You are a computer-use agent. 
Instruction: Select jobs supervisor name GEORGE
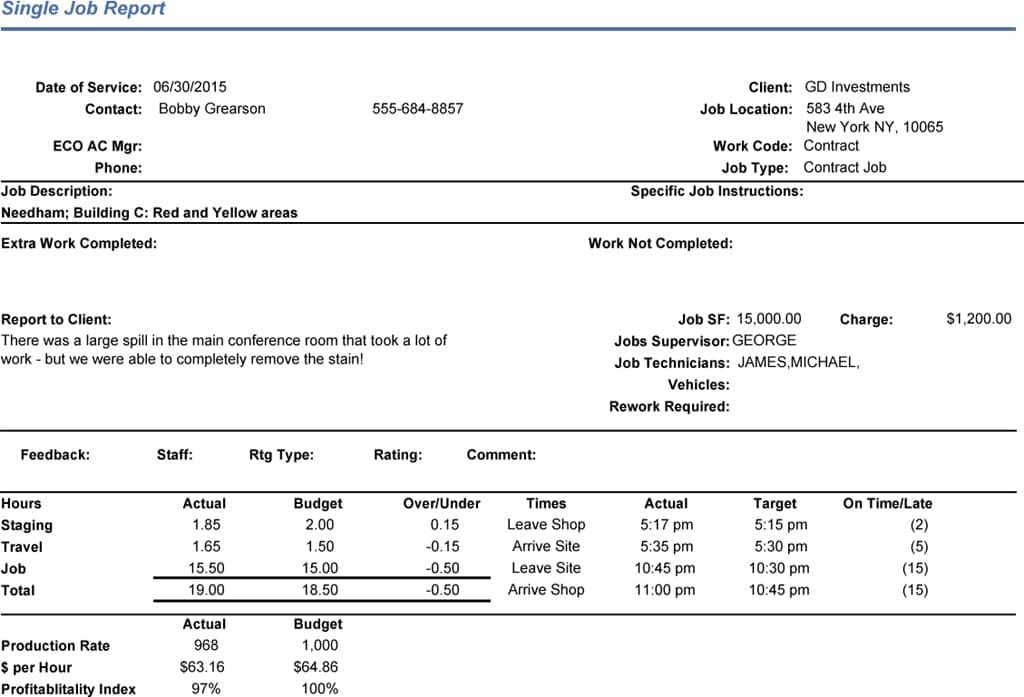pyautogui.click(x=764, y=340)
